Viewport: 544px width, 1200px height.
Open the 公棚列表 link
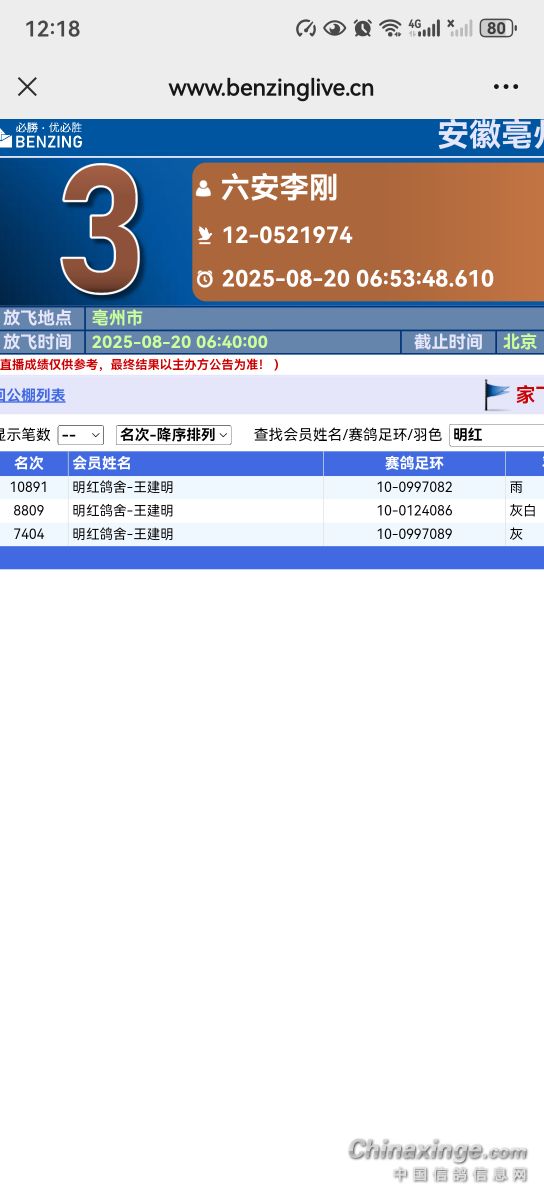tap(33, 396)
